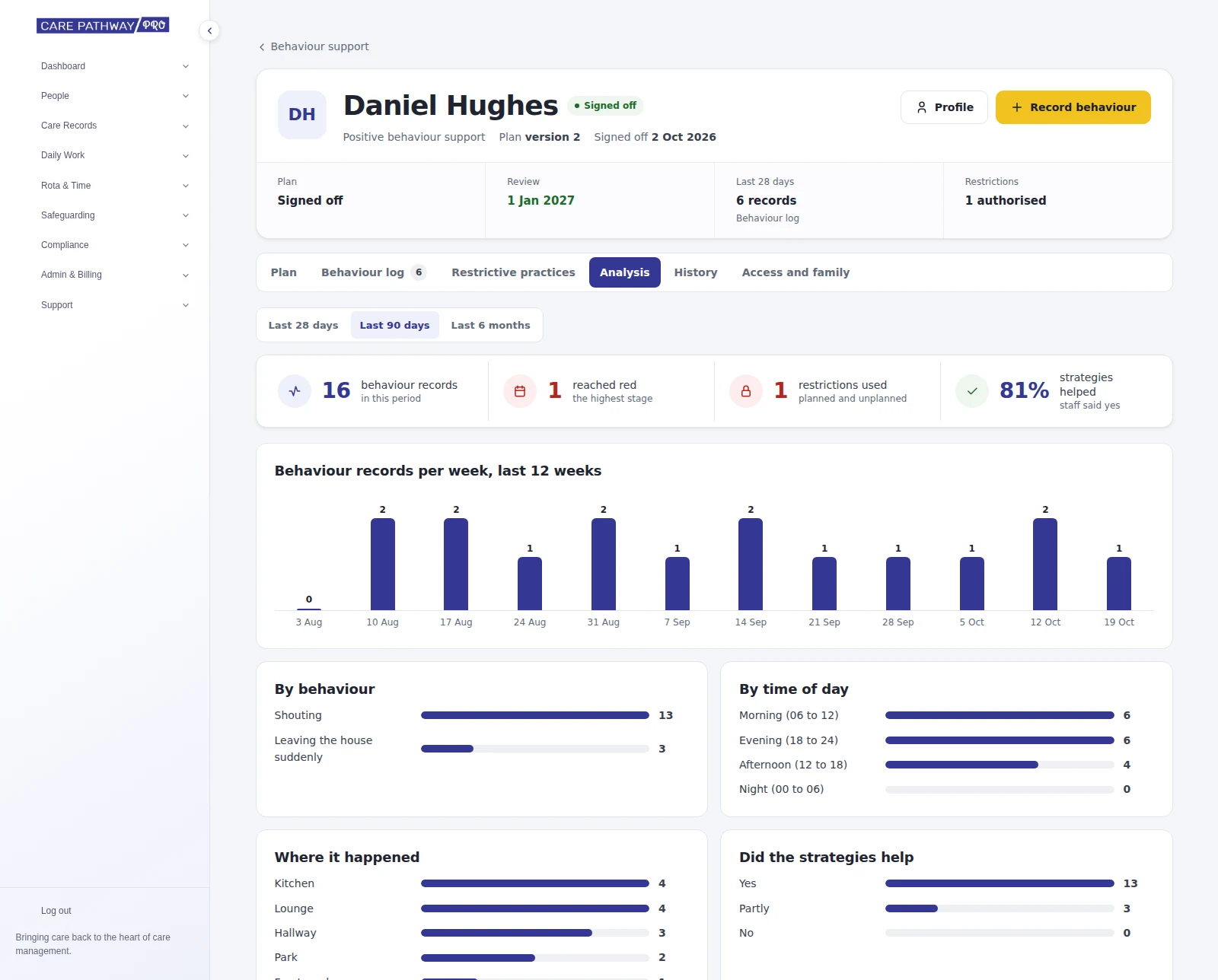Viewport: 1218px width, 980px height.
Task: Open the Plan tab
Action: (284, 272)
